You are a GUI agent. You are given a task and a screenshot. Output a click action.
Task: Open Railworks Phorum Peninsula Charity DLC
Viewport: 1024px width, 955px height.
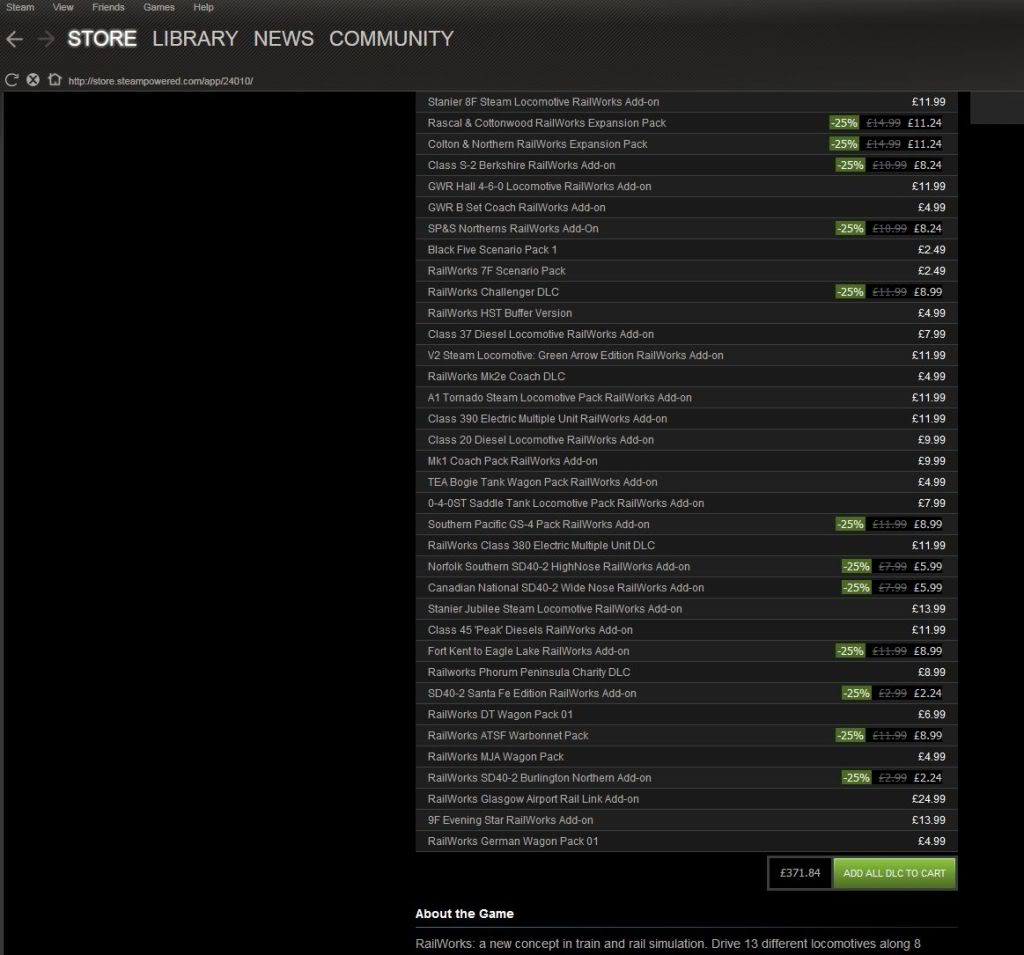coord(529,672)
